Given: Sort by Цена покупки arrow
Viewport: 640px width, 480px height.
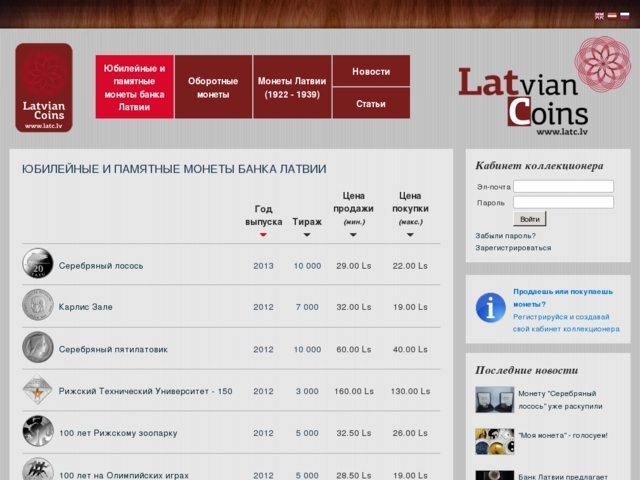Looking at the screenshot, I should click(410, 235).
